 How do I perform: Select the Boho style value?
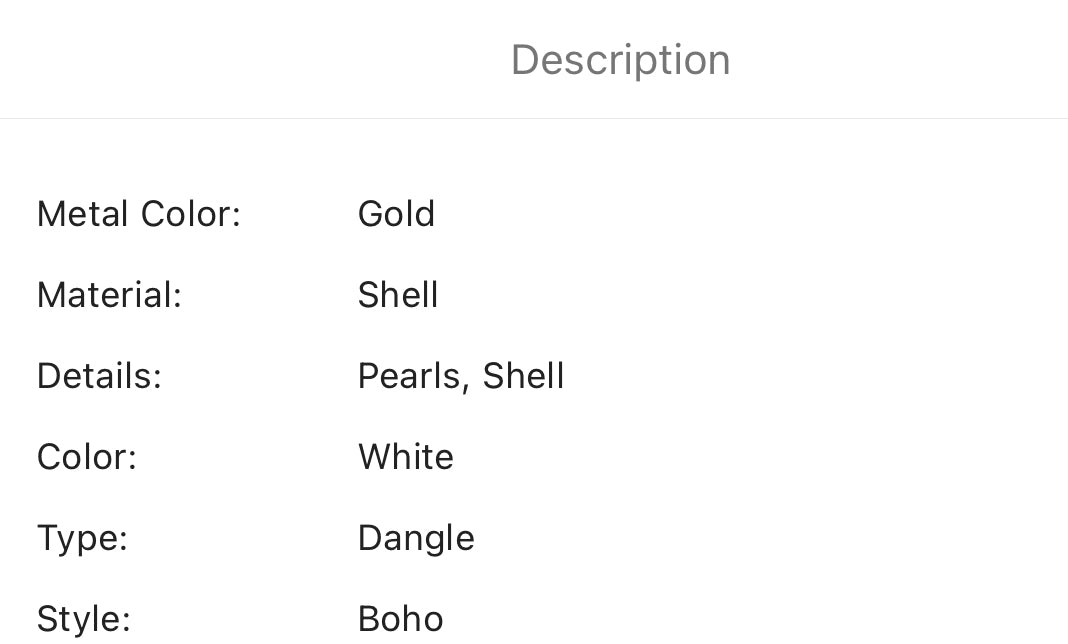[x=400, y=619]
